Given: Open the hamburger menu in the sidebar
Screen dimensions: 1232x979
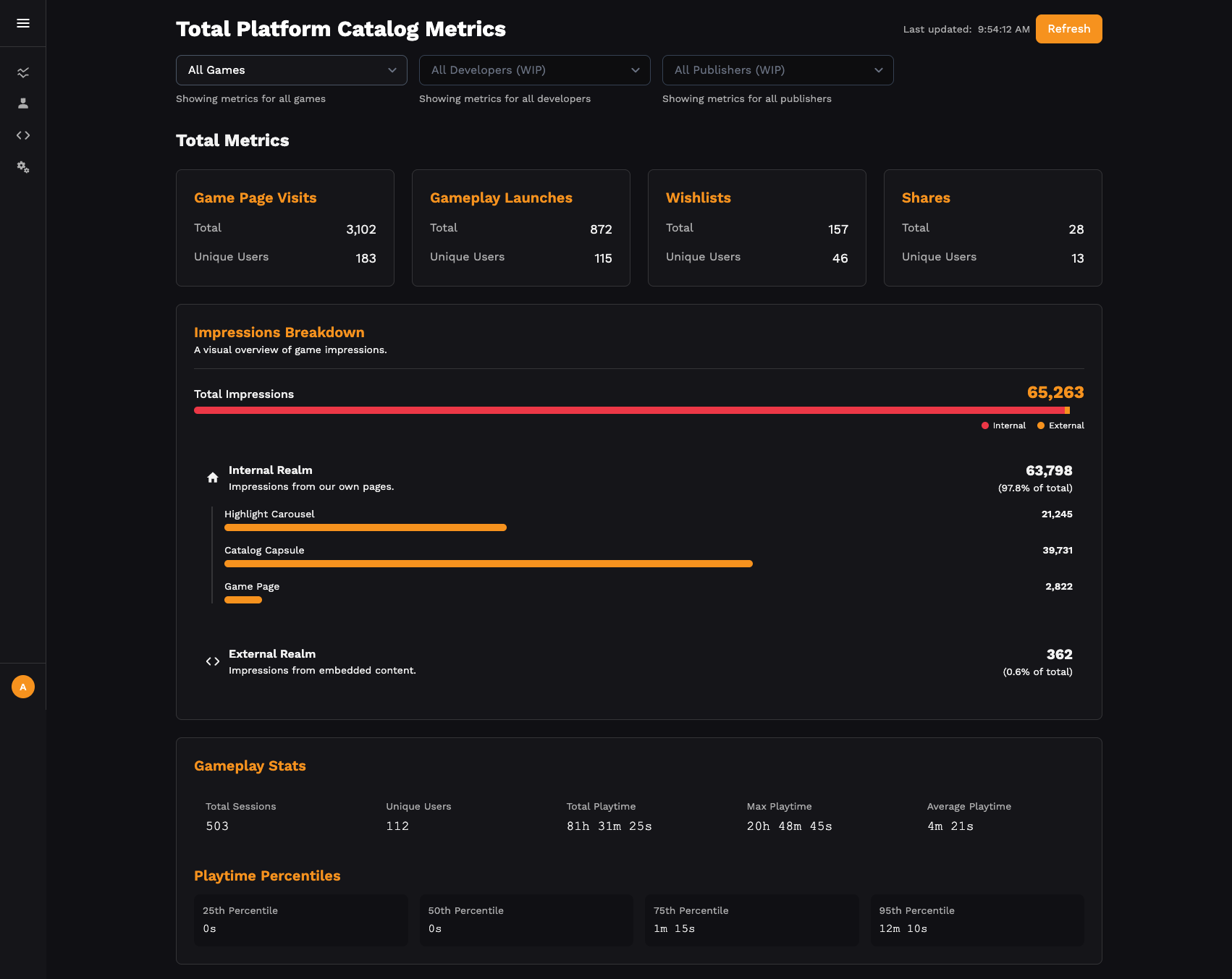Looking at the screenshot, I should [23, 23].
